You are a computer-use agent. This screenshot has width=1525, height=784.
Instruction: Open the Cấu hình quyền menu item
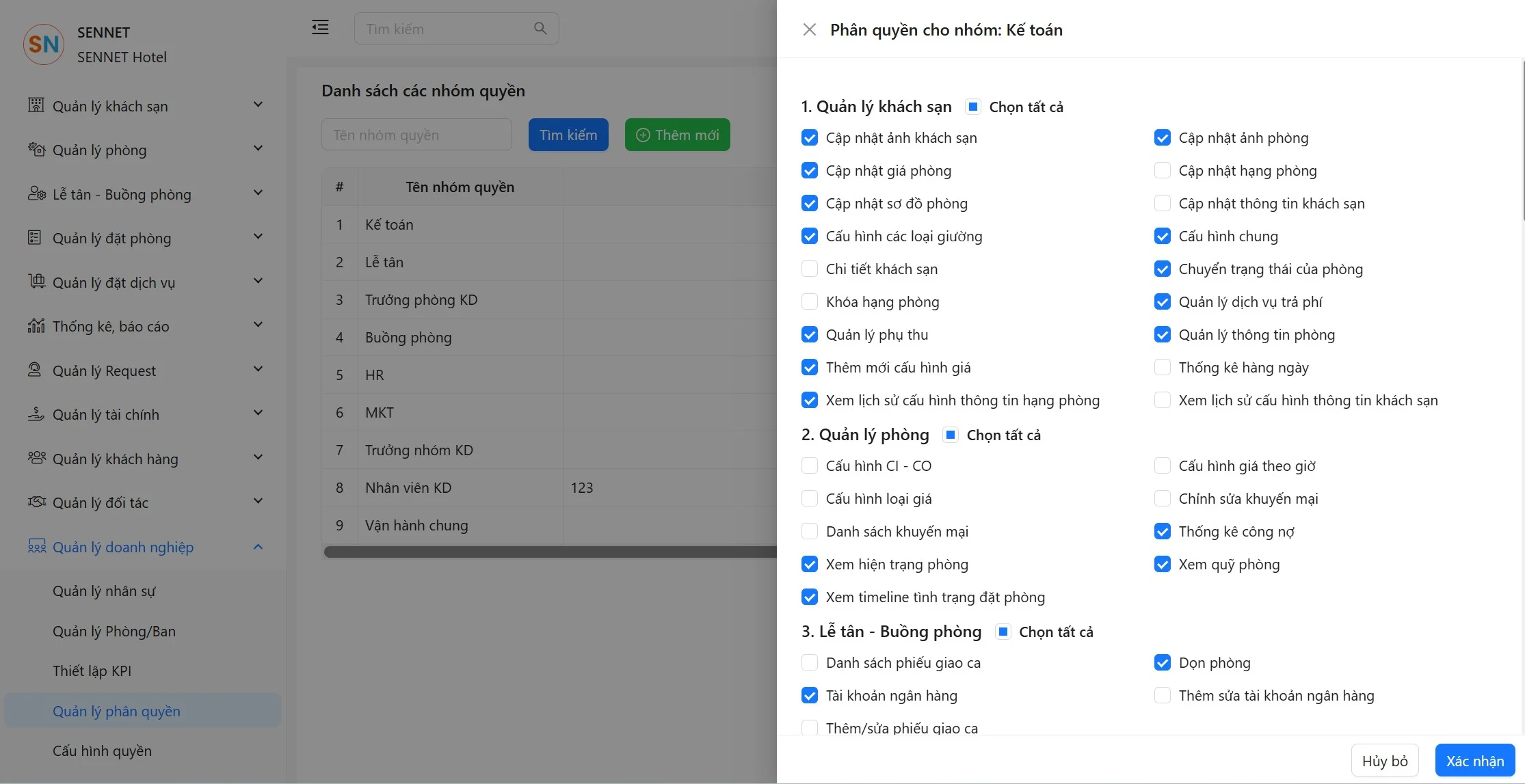tap(102, 751)
